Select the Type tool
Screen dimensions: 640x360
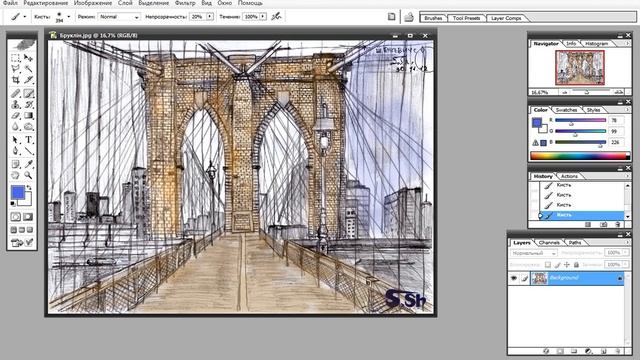28,140
